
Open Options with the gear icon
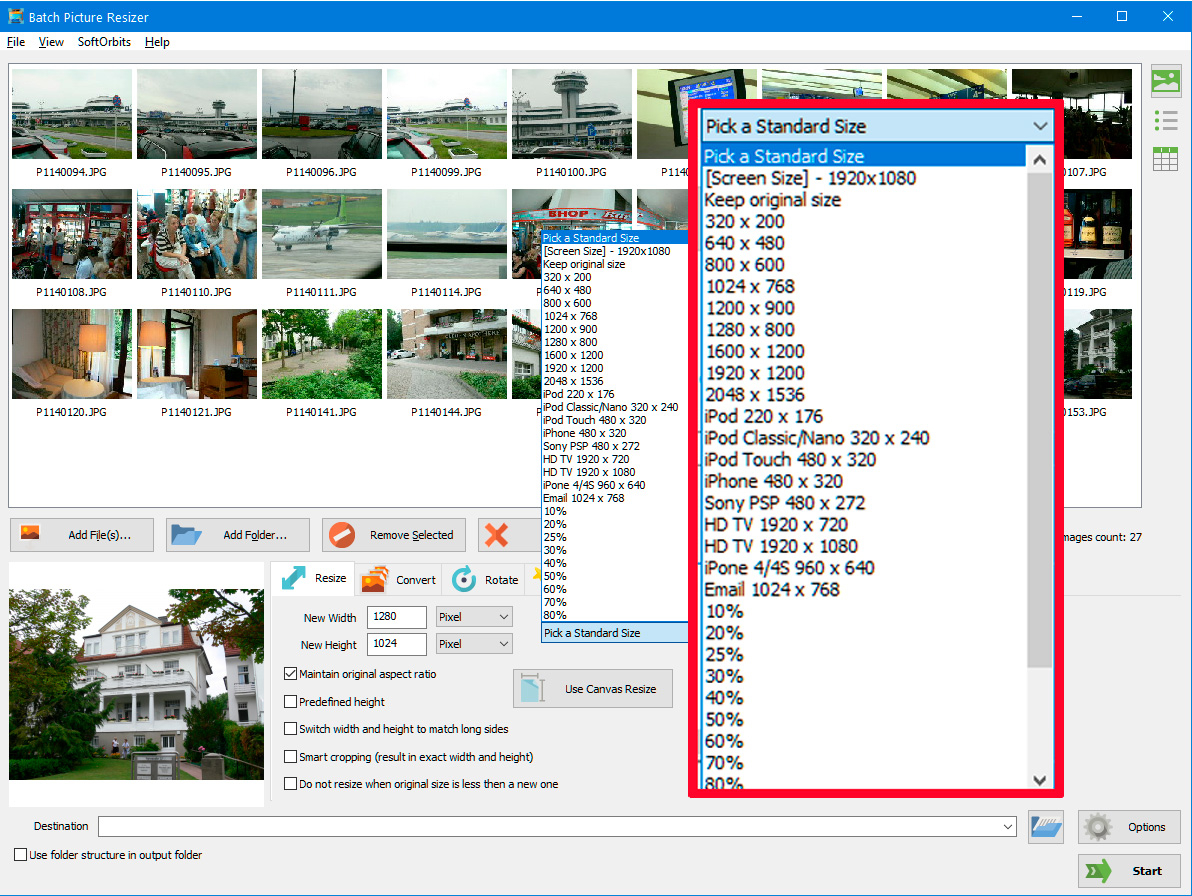pos(1128,827)
